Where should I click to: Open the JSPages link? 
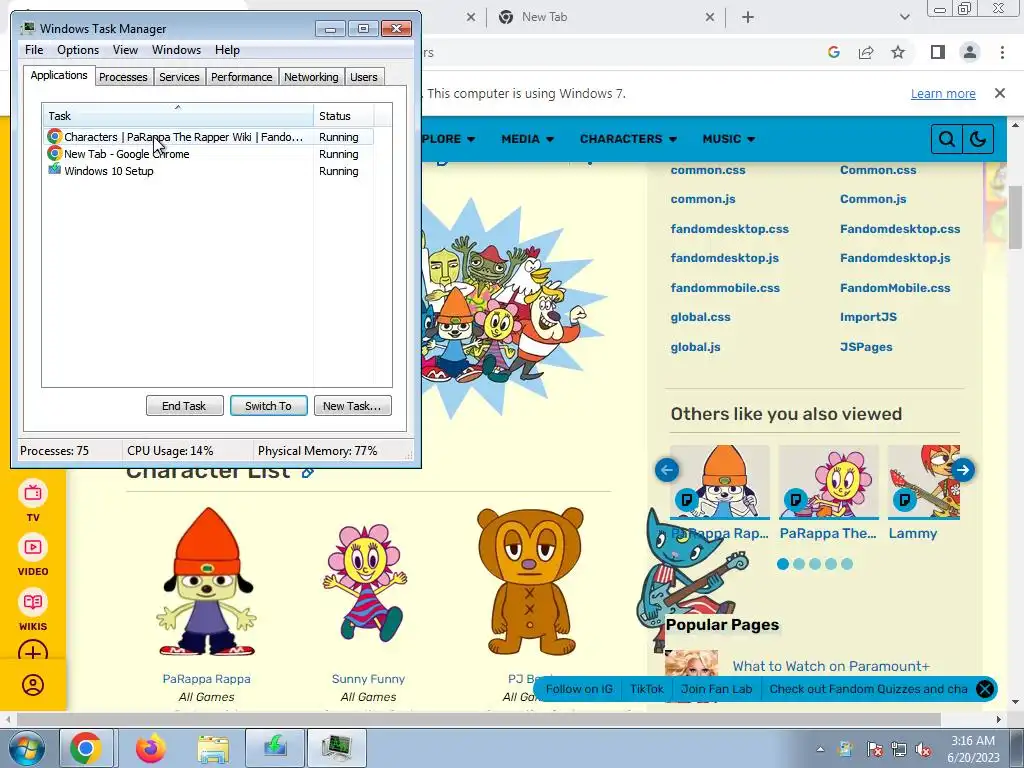coord(866,347)
